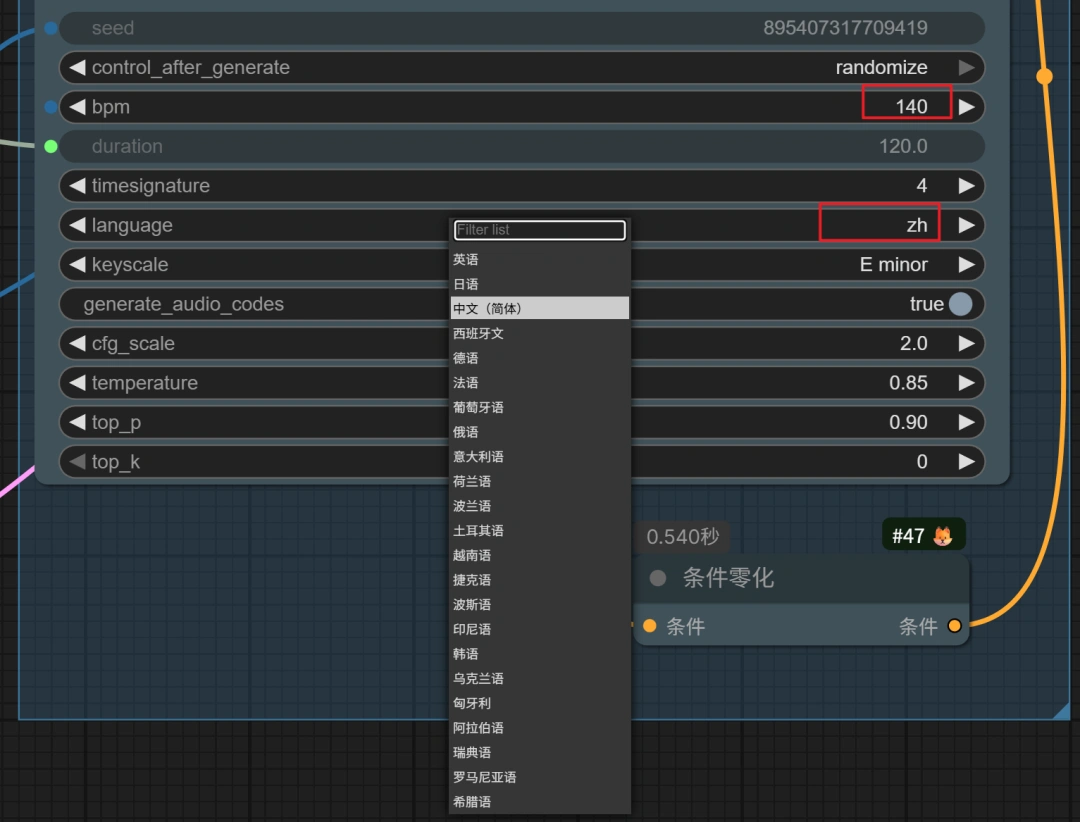Click the blue bpm input socket

pyautogui.click(x=50, y=106)
